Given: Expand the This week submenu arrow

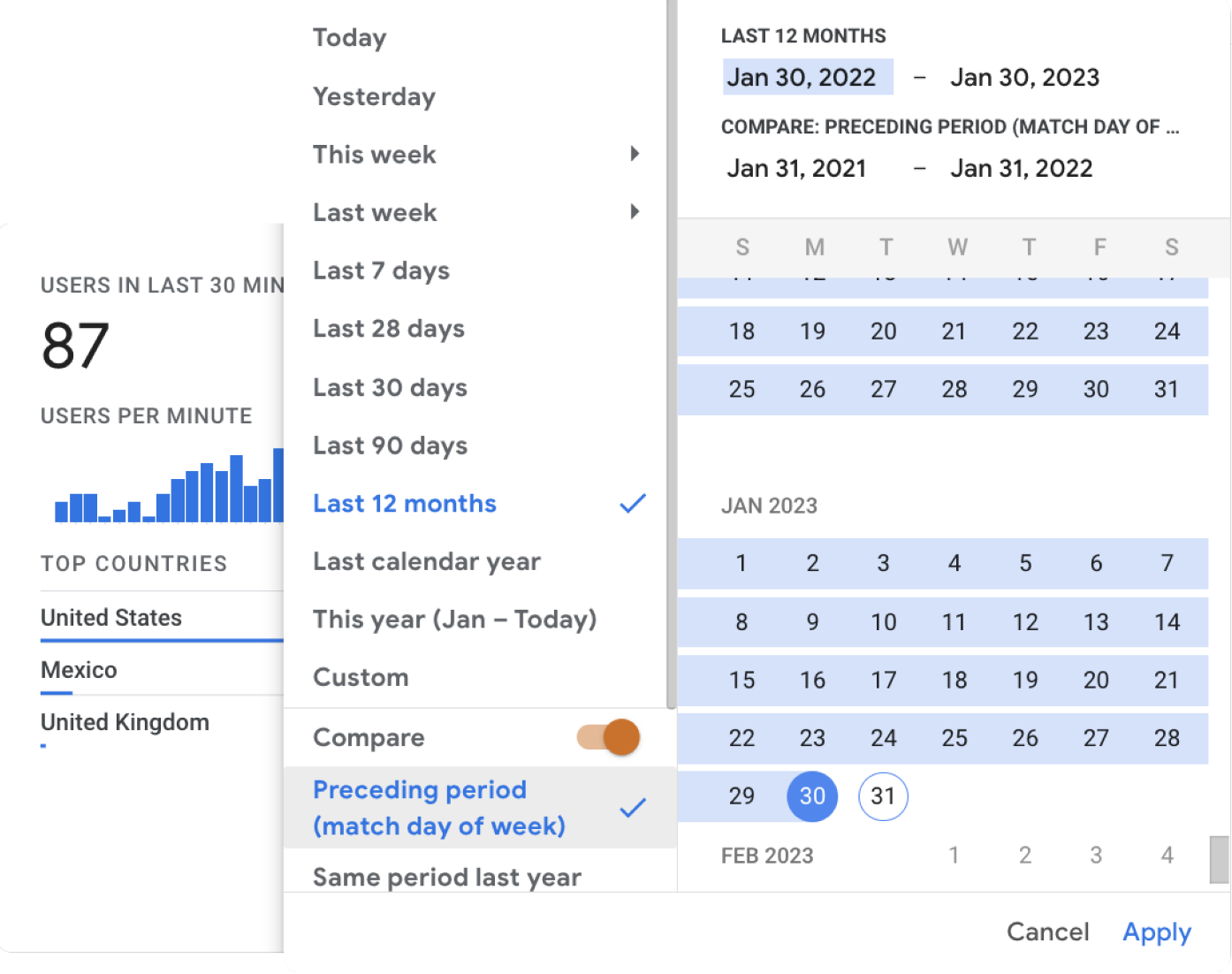Looking at the screenshot, I should click(635, 154).
